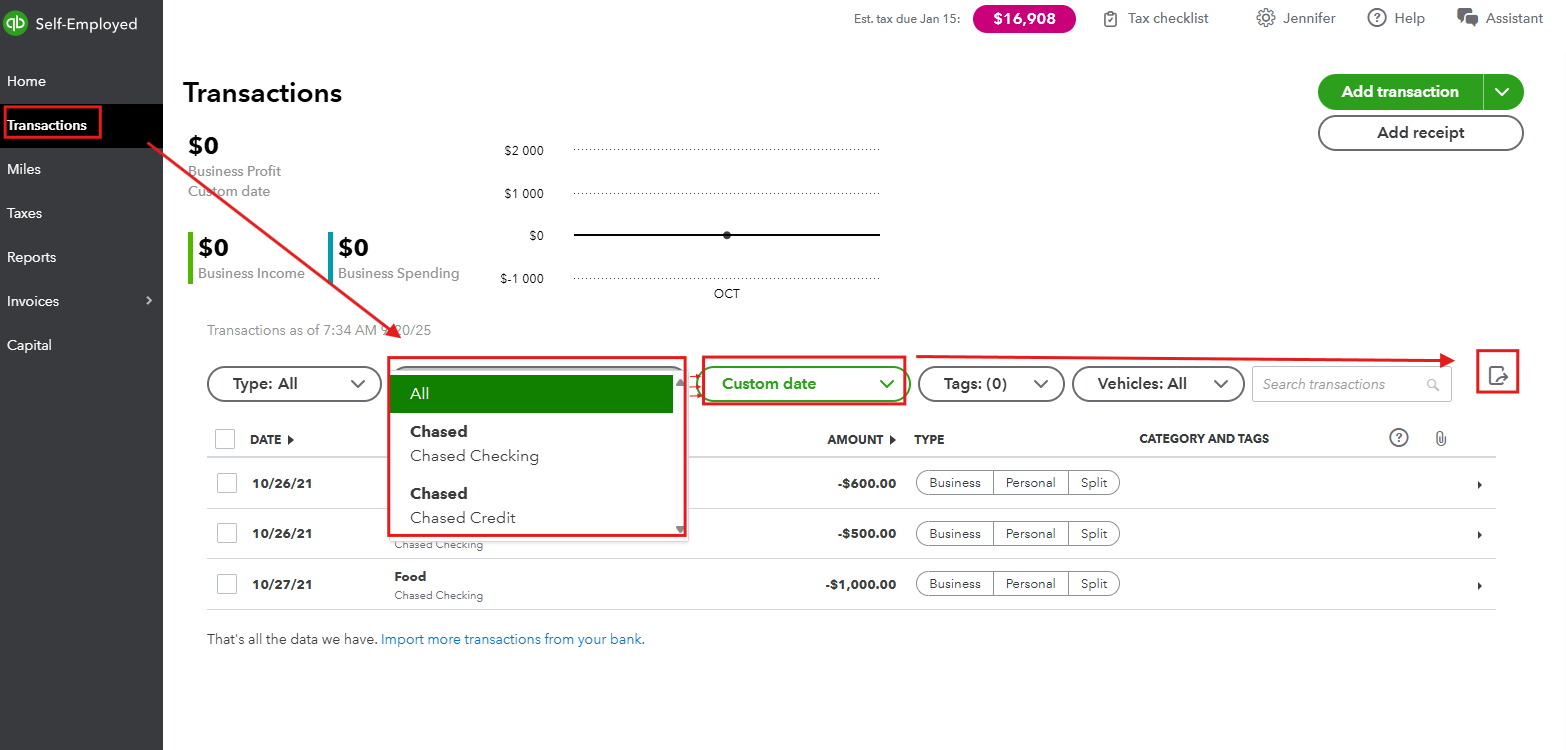This screenshot has width=1566, height=750.
Task: Open Miles in the sidebar
Action: [x=81, y=169]
